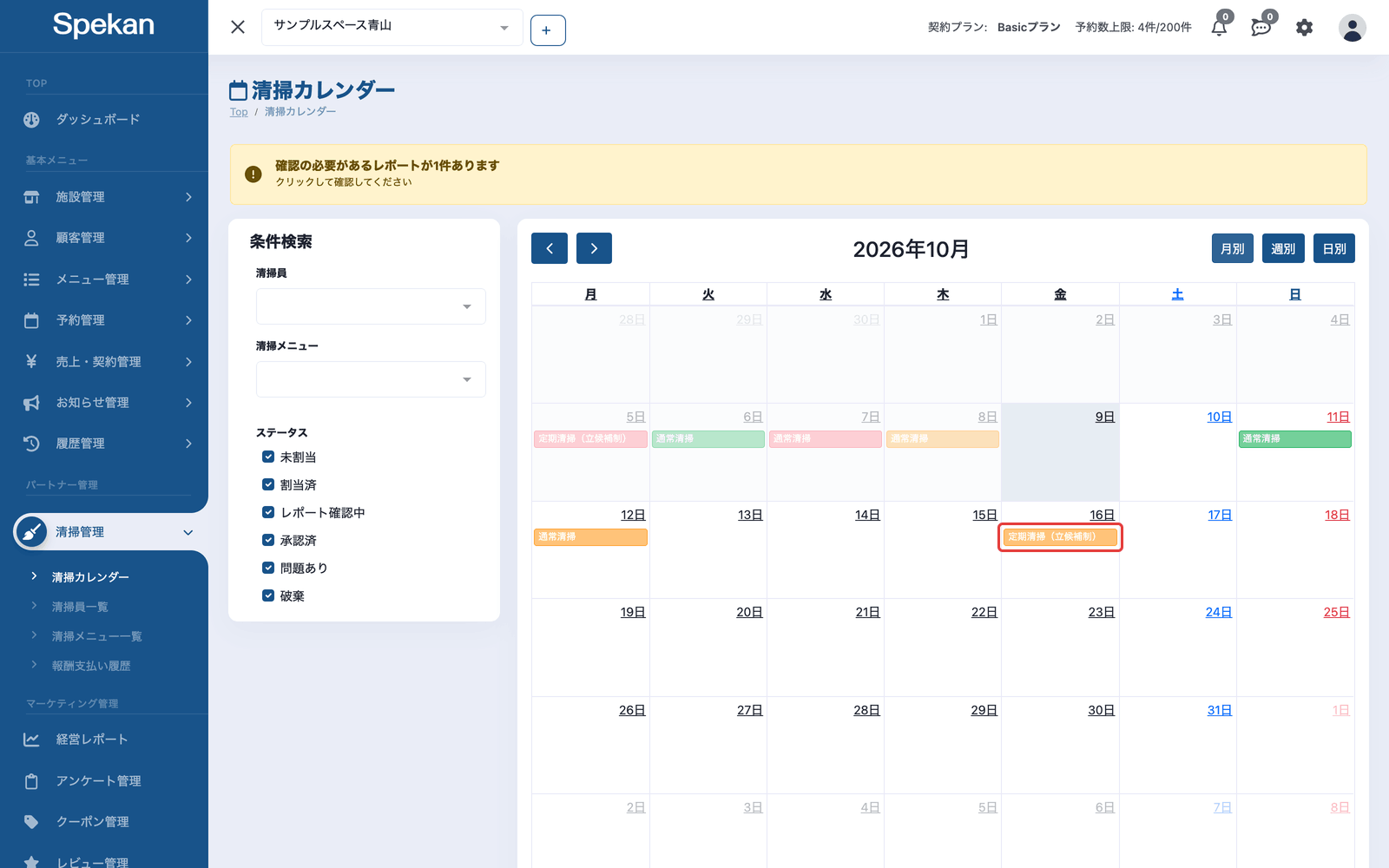The height and width of the screenshot is (868, 1389).
Task: Open the report confirmation banner
Action: [x=799, y=174]
